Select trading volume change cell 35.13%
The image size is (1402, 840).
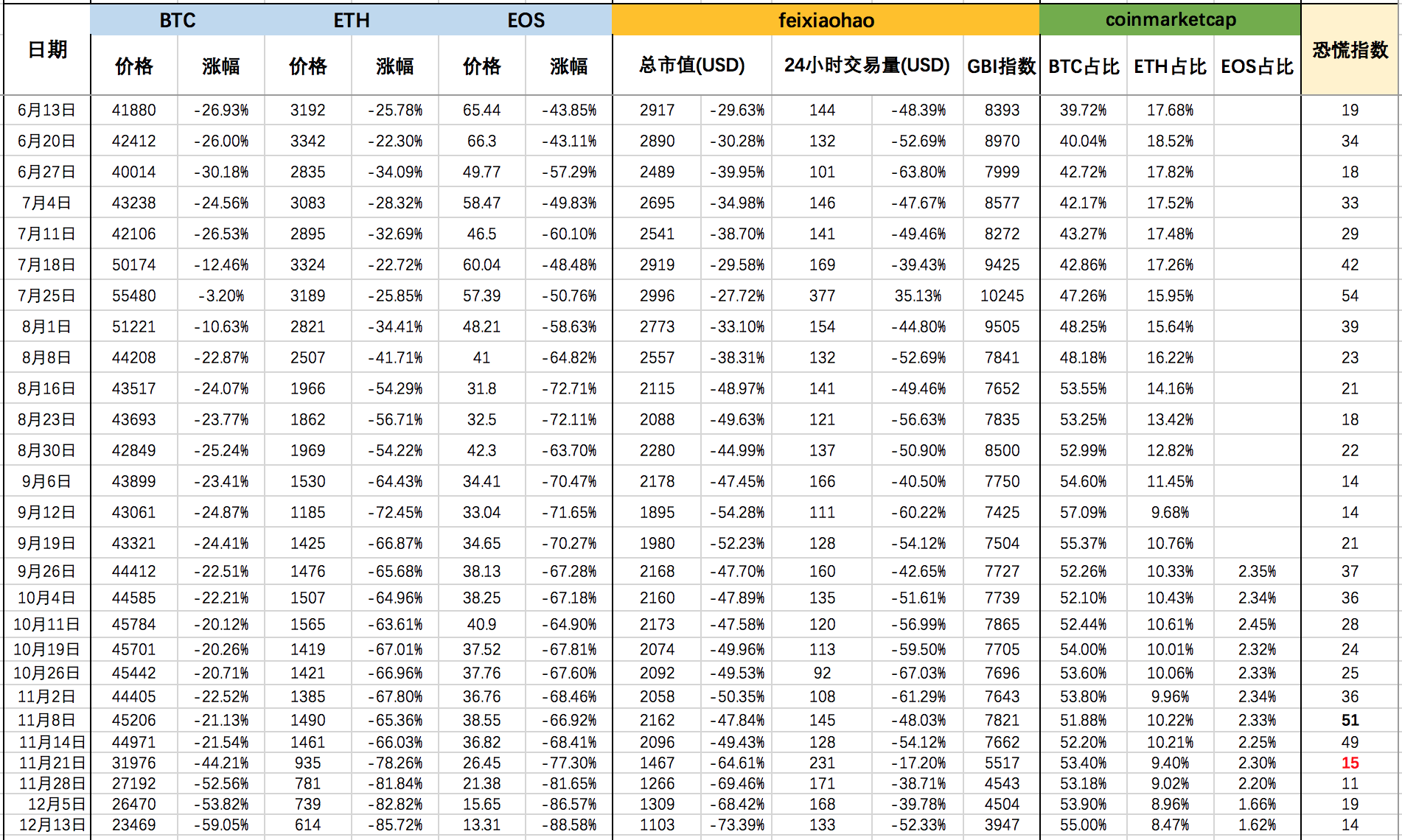(918, 295)
